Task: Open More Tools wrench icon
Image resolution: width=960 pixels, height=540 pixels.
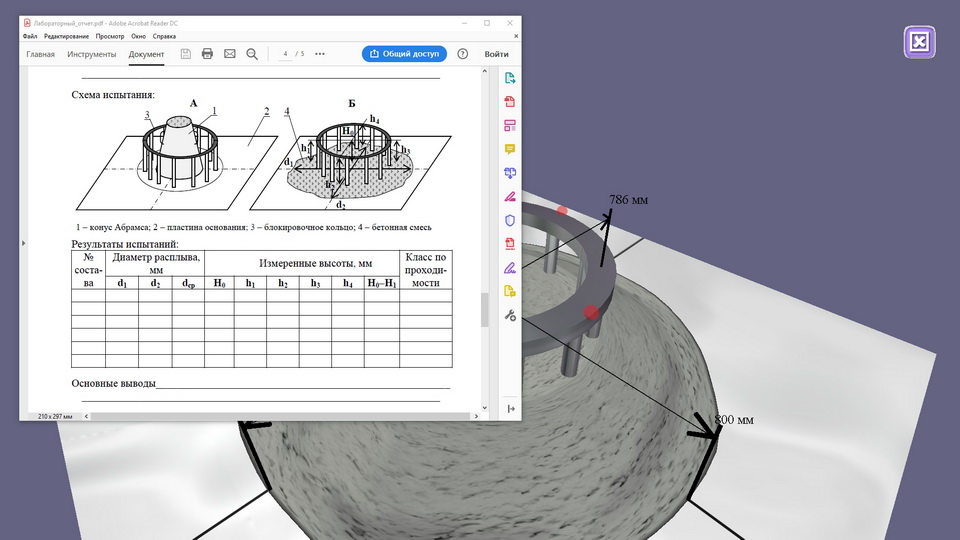Action: pos(510,315)
